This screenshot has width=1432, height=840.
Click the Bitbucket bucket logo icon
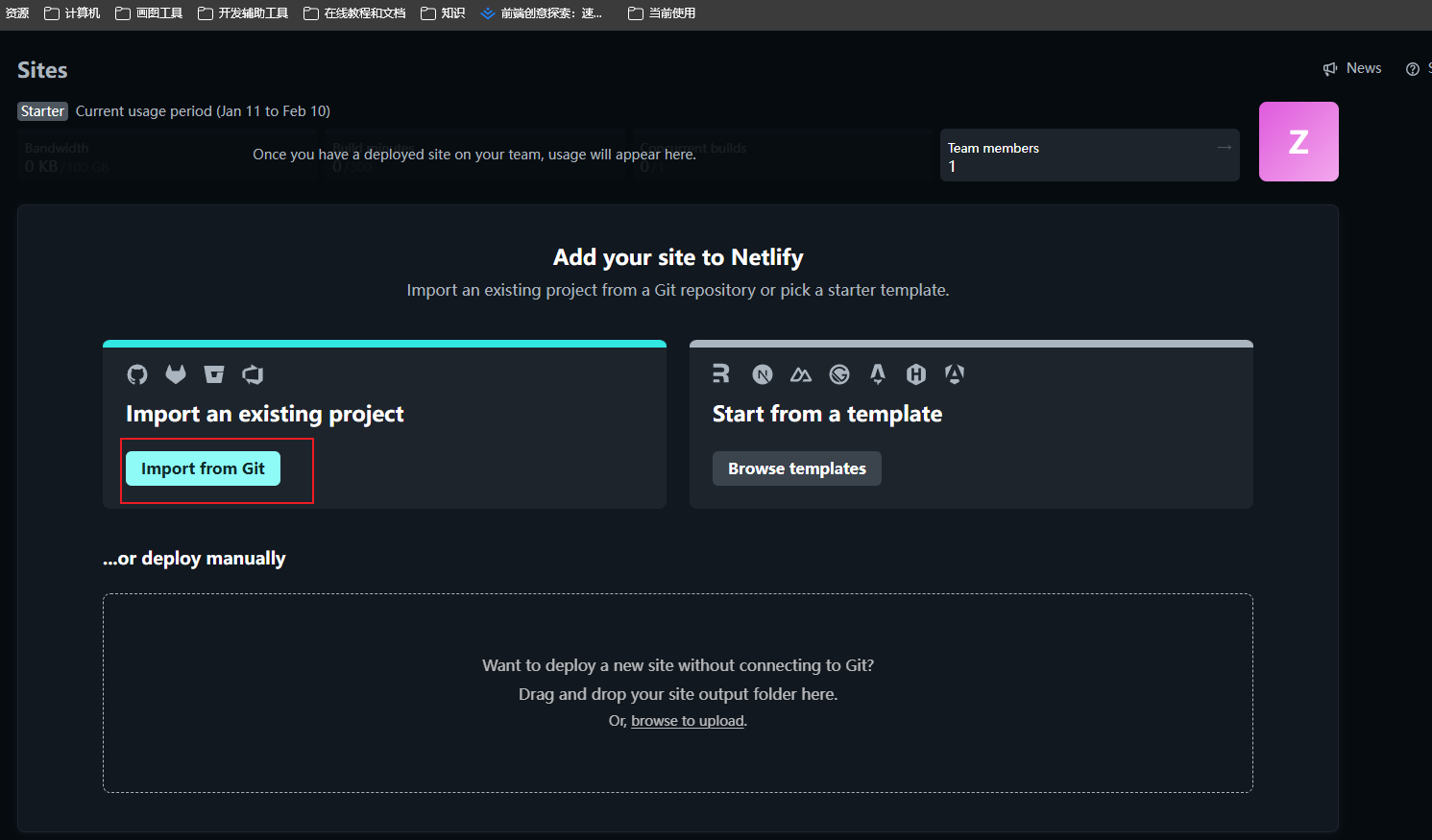(214, 374)
